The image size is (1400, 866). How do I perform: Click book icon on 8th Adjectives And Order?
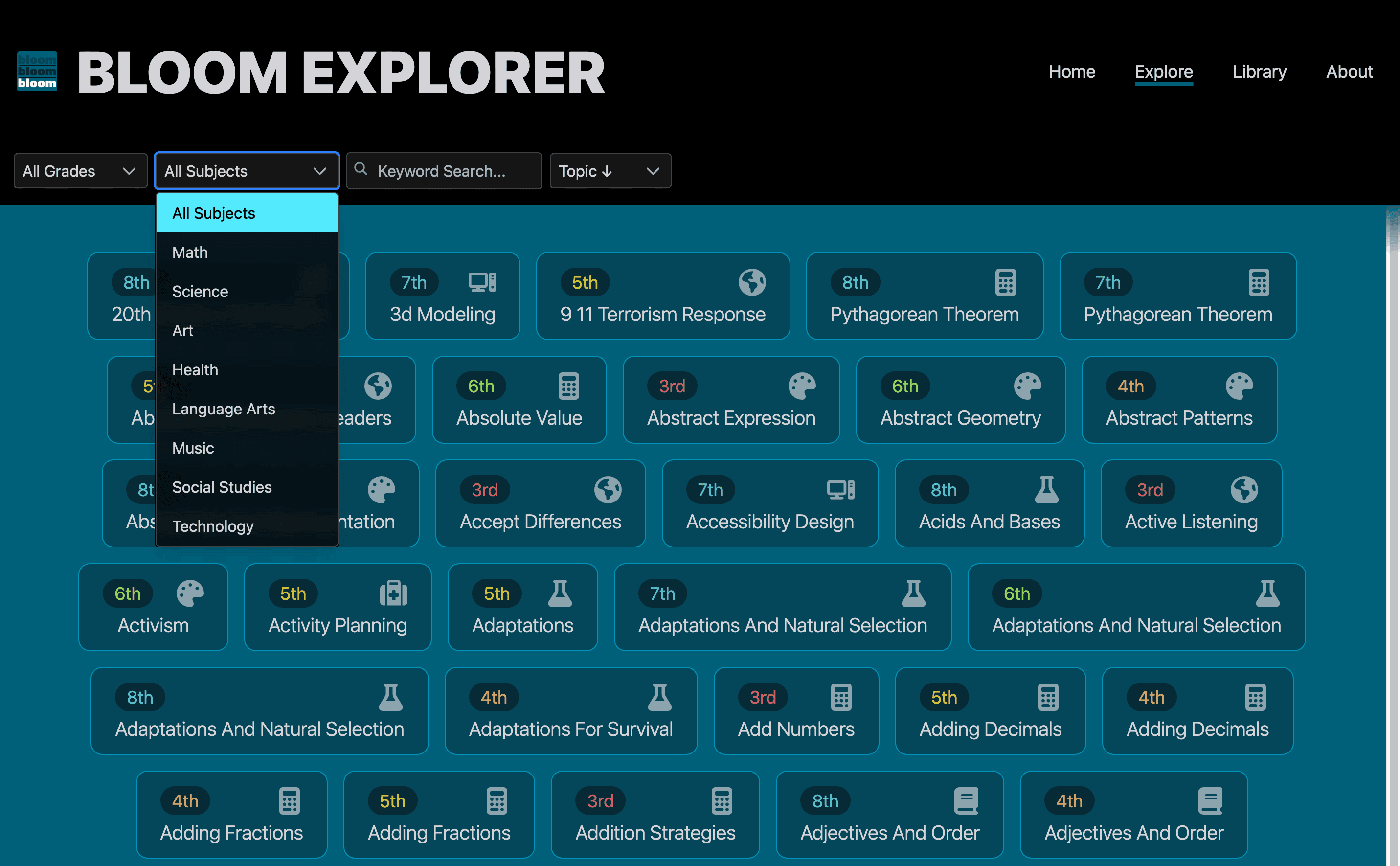[x=966, y=801]
